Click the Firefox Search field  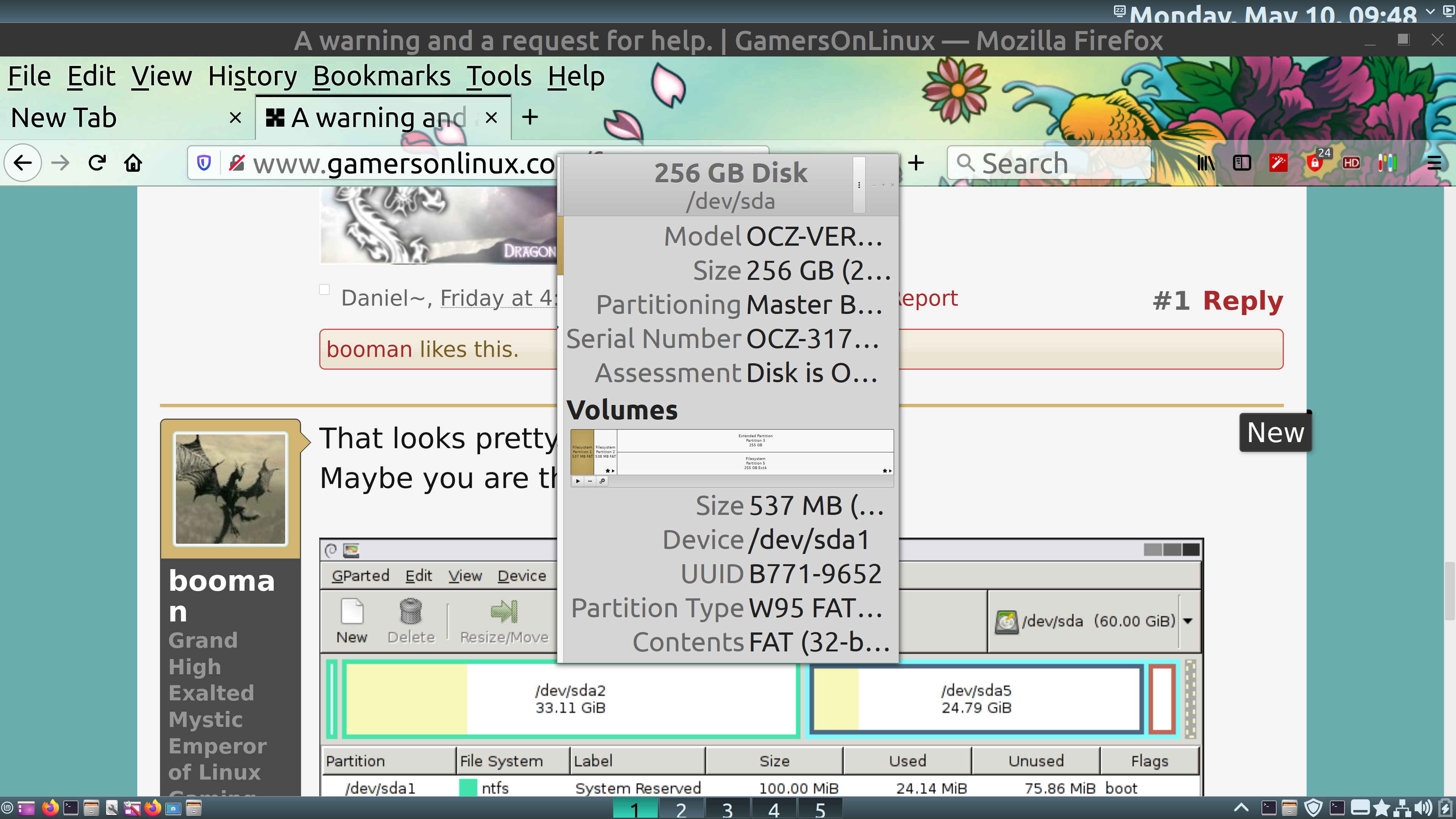[1048, 163]
